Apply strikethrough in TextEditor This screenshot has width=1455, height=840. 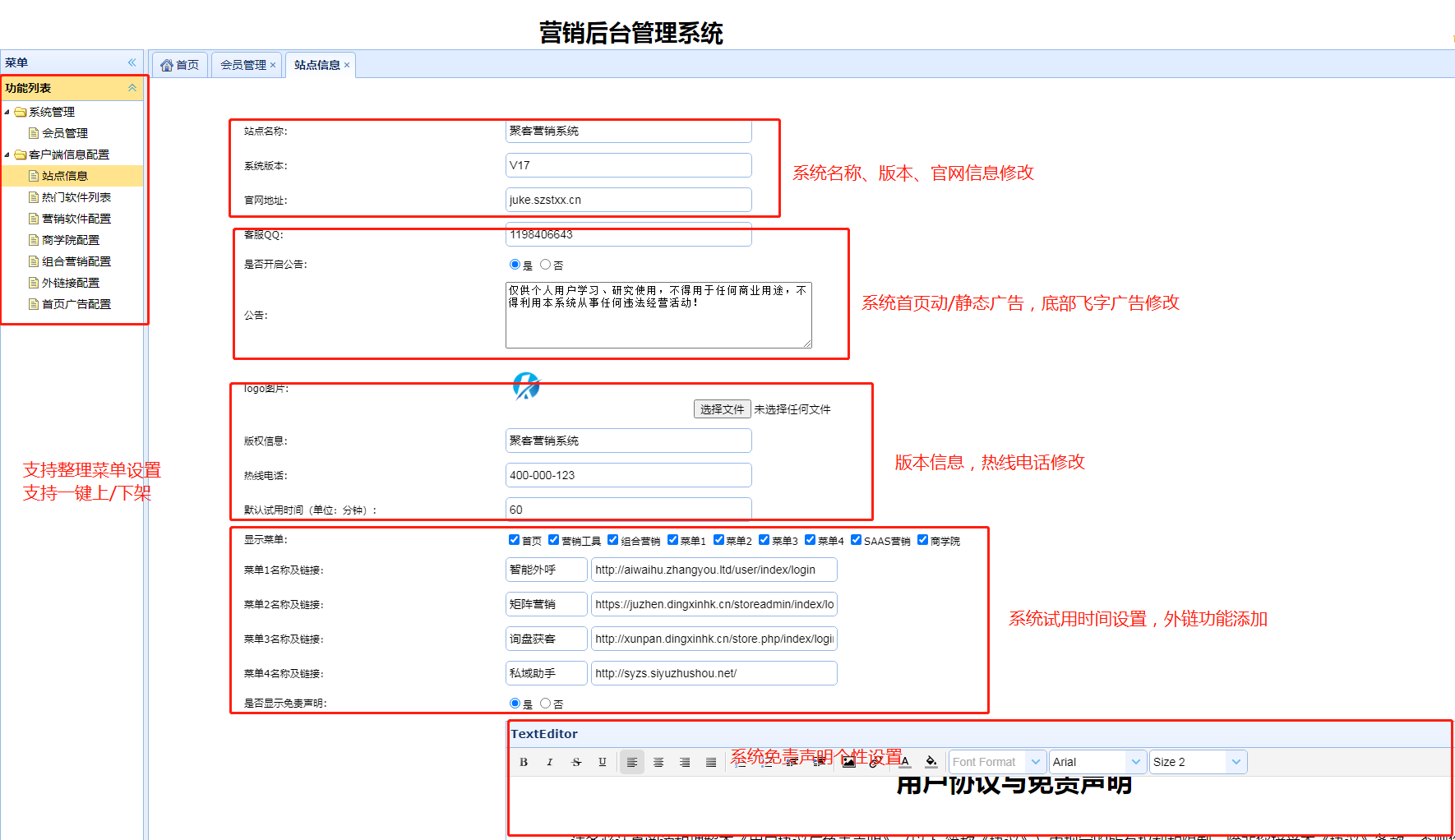pyautogui.click(x=576, y=762)
